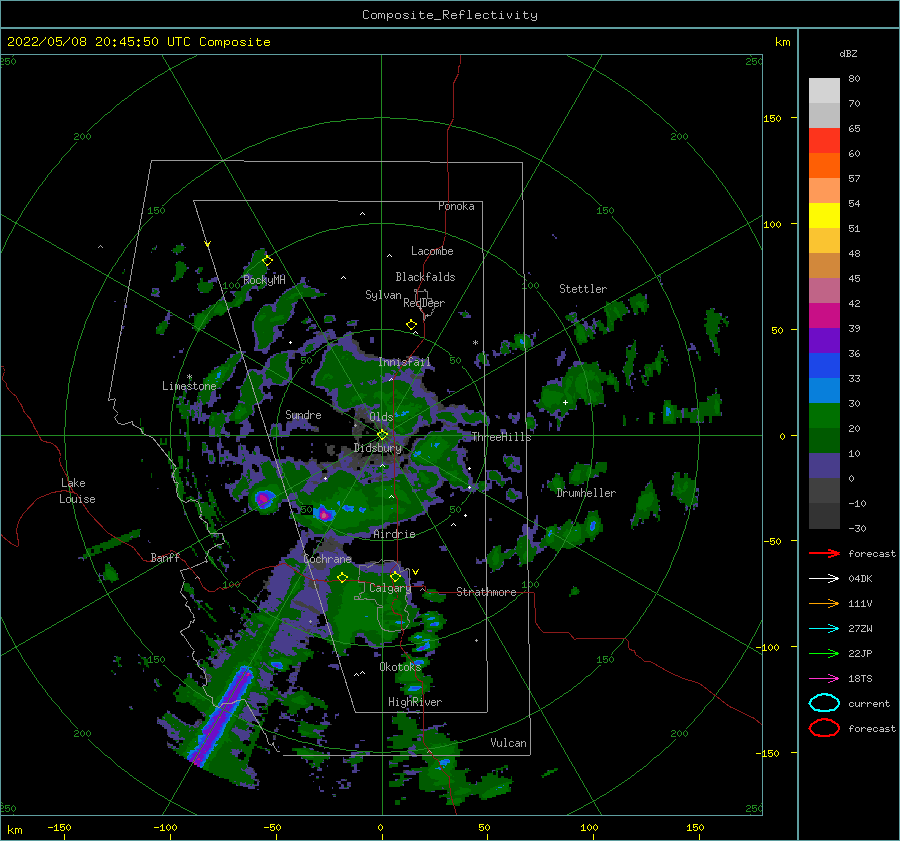Click the RedDeer city label
The width and height of the screenshot is (900, 841).
(424, 303)
